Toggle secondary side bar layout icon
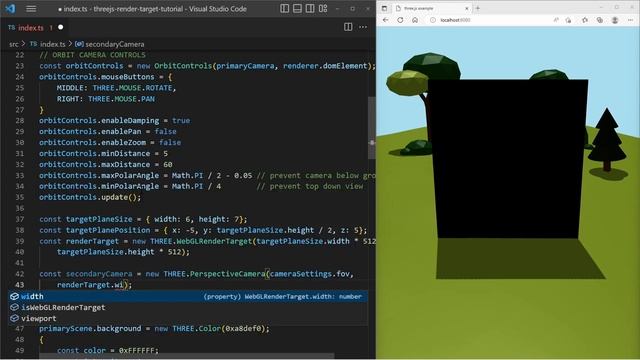640x360 pixels. [310, 9]
